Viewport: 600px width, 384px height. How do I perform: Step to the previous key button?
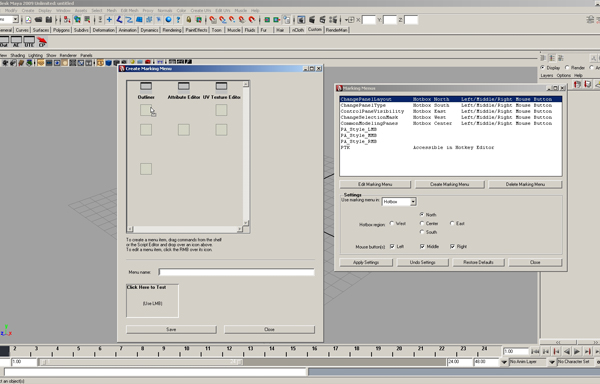click(556, 351)
